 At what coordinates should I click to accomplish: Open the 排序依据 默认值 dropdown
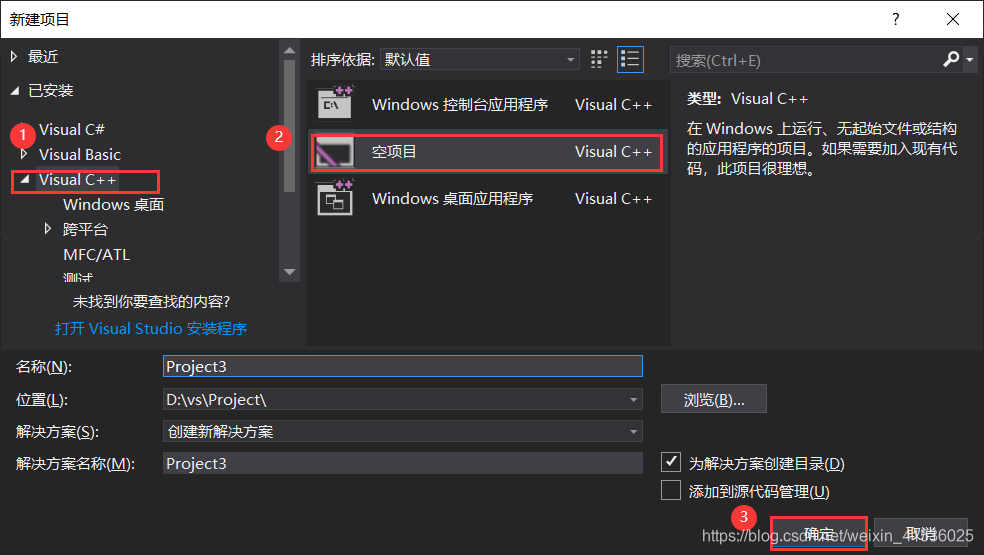pos(480,60)
